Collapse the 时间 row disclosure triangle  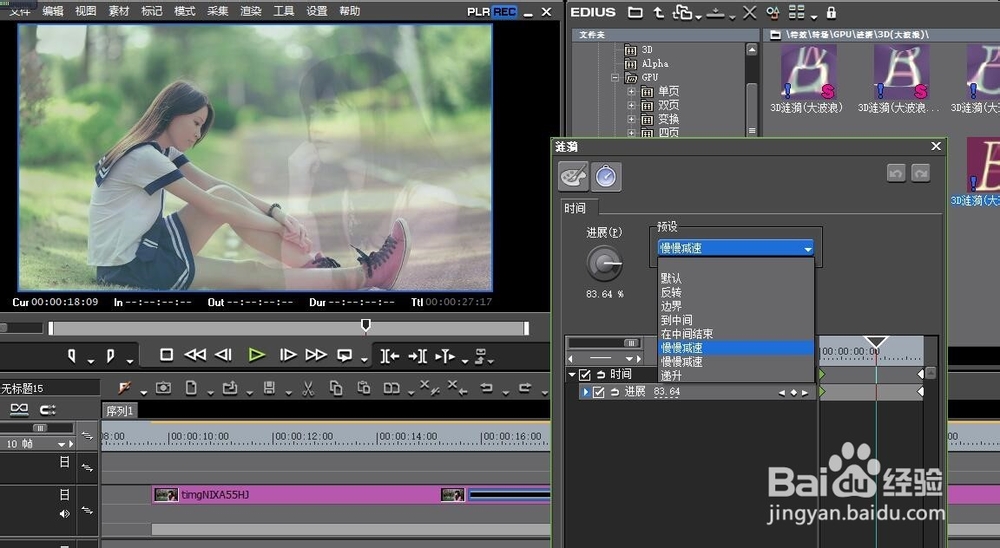572,374
